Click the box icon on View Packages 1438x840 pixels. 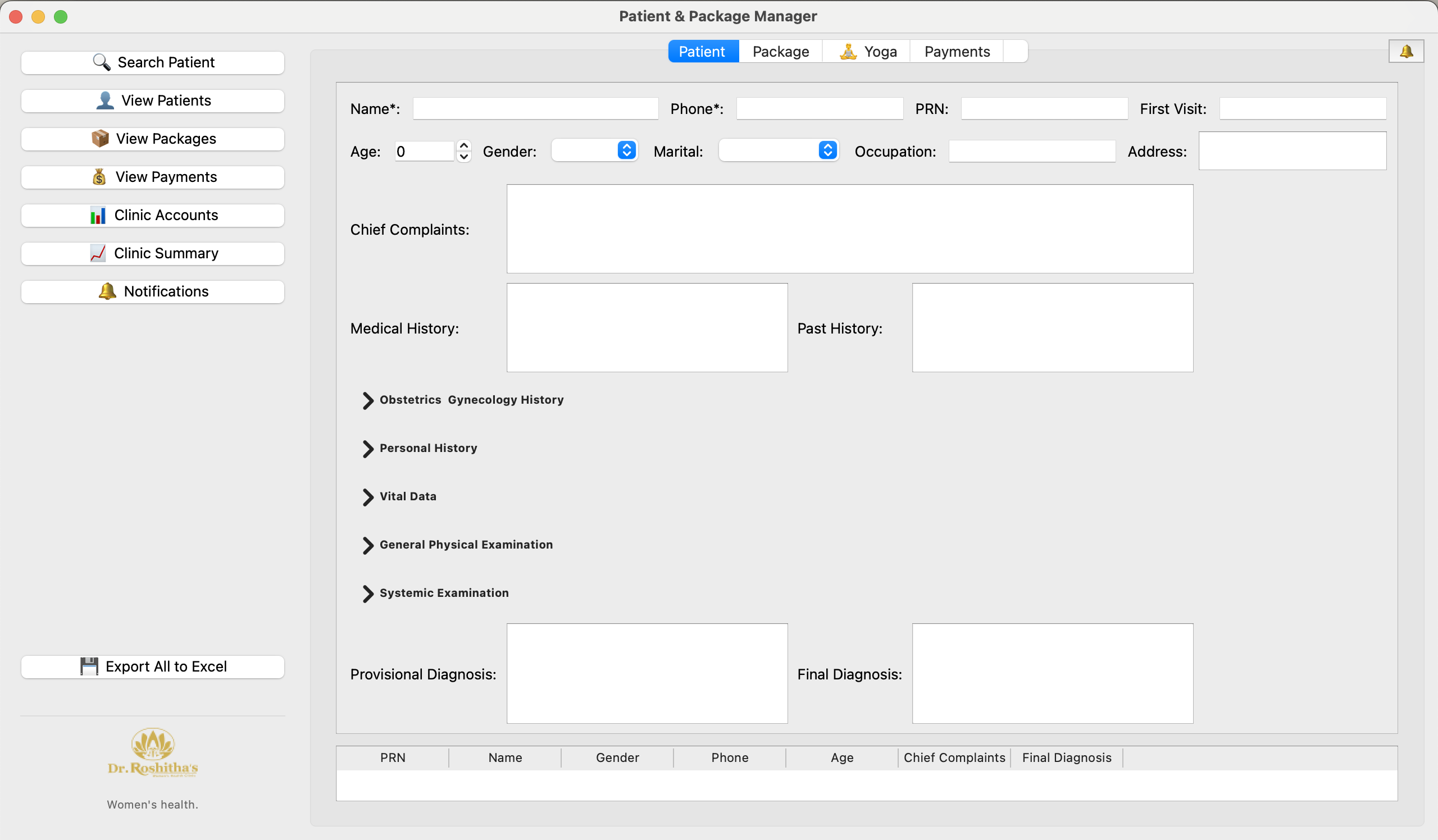(x=100, y=139)
